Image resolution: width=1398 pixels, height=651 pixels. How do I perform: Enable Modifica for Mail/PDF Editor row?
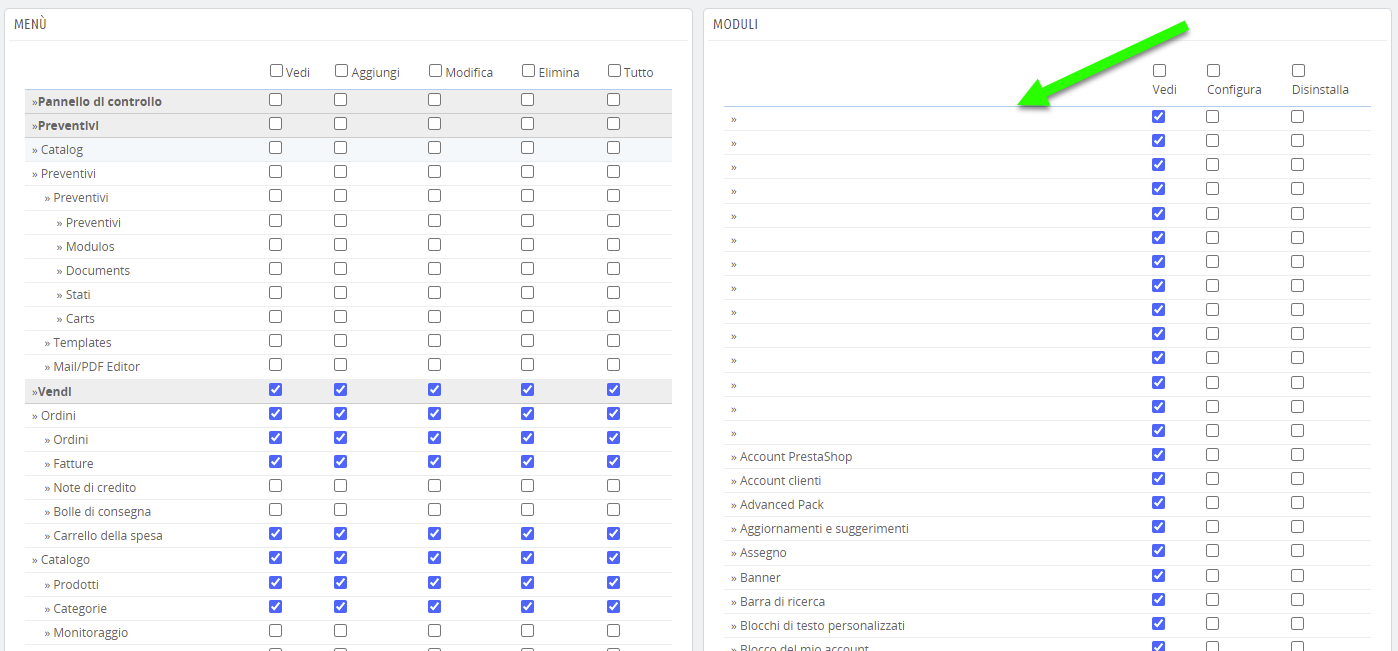coord(435,365)
